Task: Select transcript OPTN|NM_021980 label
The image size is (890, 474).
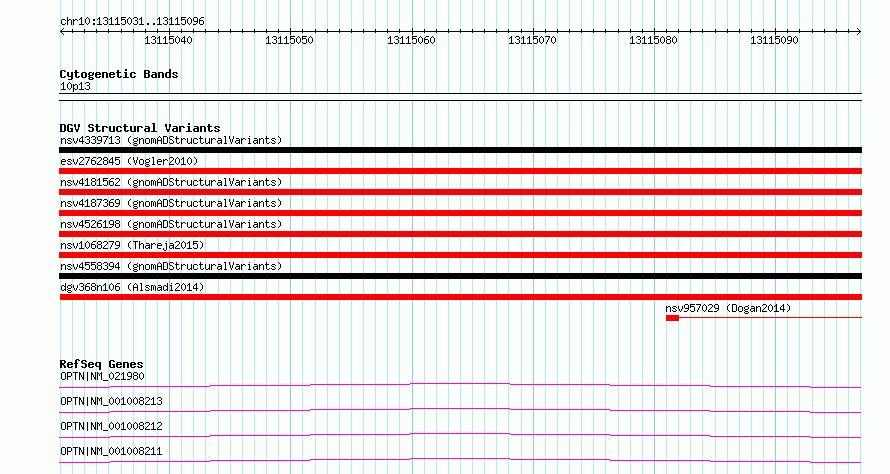Action: coord(102,376)
